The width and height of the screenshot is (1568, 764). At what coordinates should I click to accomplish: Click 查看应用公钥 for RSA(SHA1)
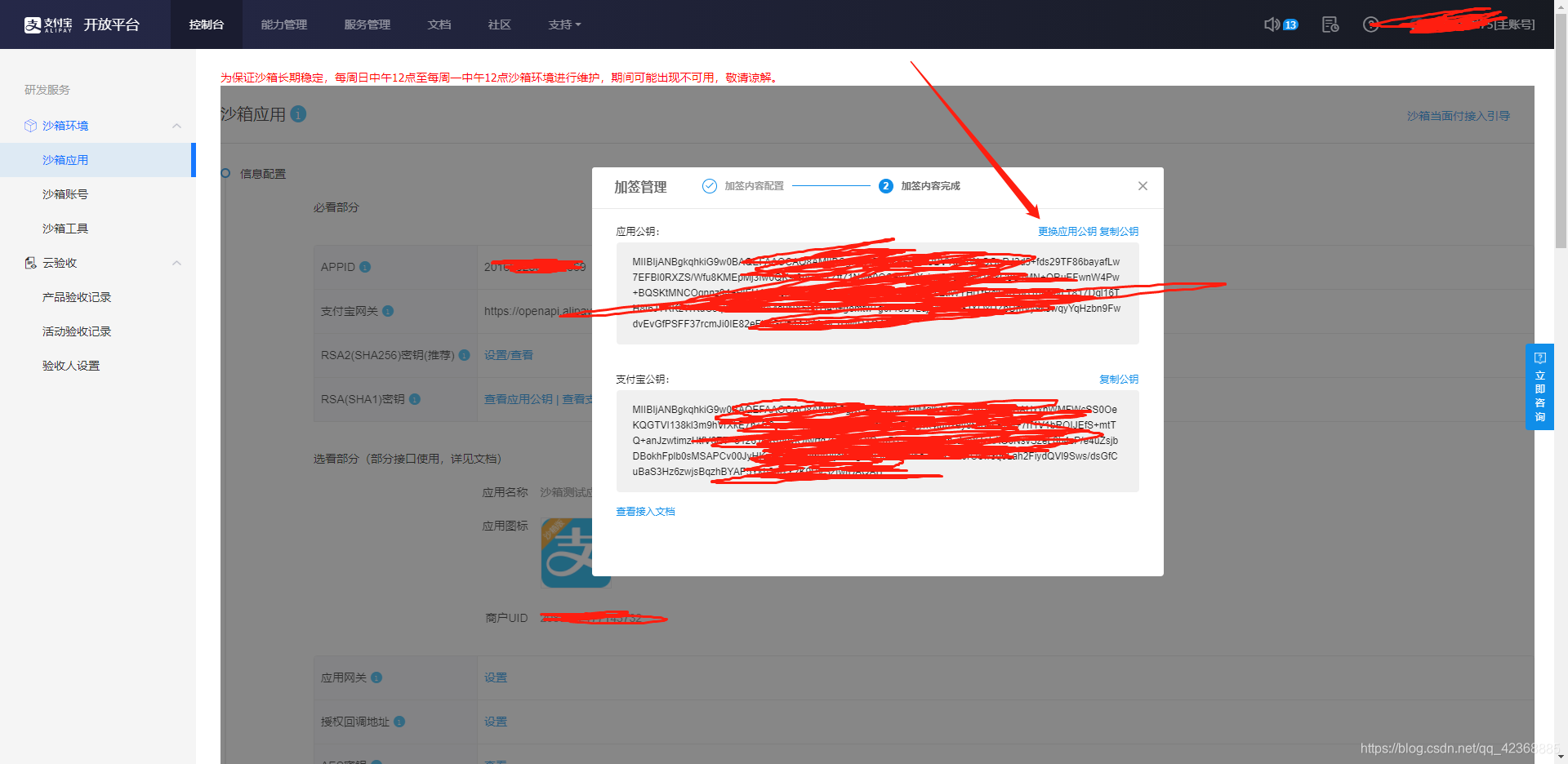tap(519, 399)
